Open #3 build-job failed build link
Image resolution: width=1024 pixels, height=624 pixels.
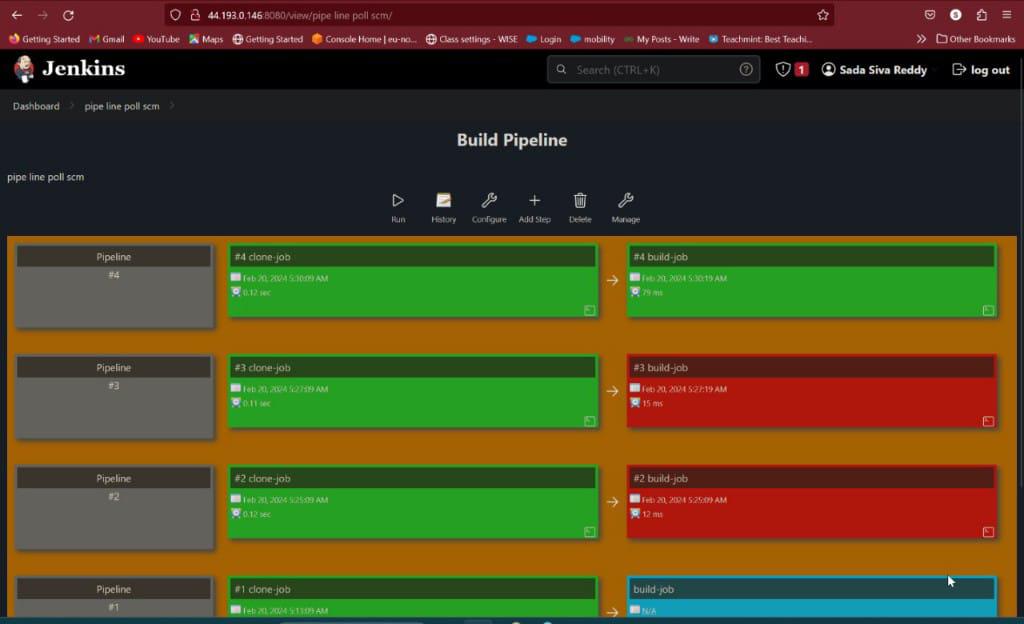point(660,367)
